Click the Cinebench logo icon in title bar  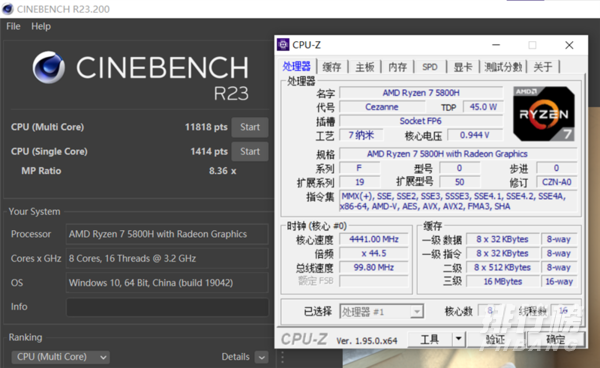pyautogui.click(x=8, y=8)
